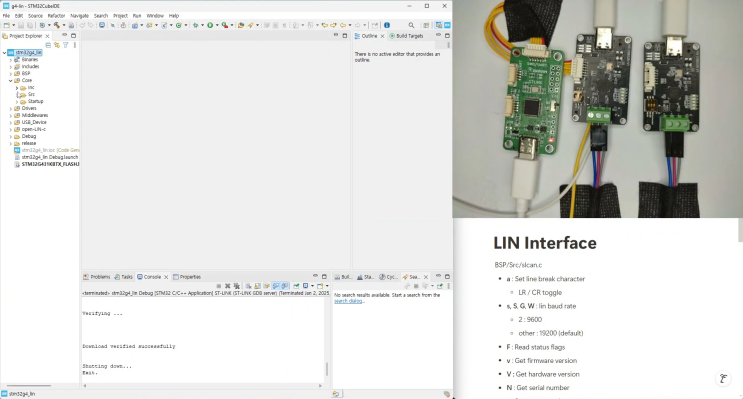Toggle Scroll Lock in Console toolbar
The height and width of the screenshot is (399, 743).
257,286
